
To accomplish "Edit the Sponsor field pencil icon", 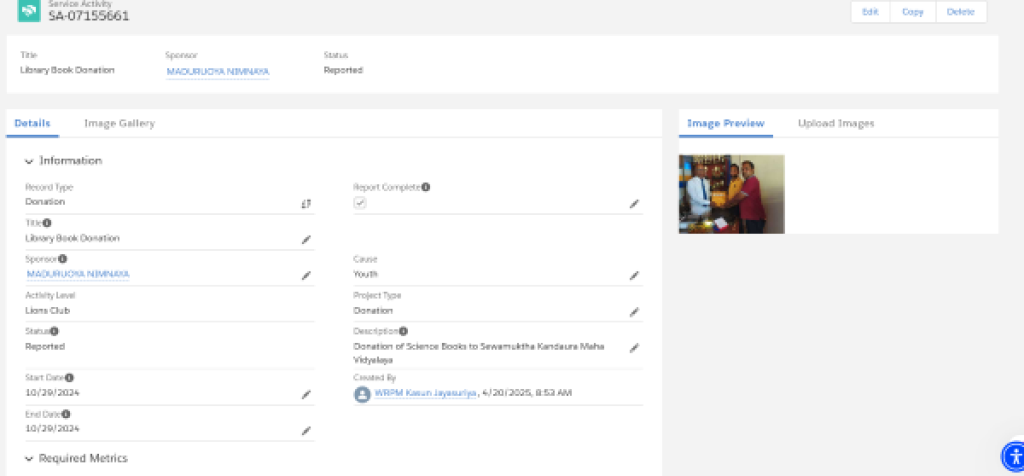I will (306, 276).
